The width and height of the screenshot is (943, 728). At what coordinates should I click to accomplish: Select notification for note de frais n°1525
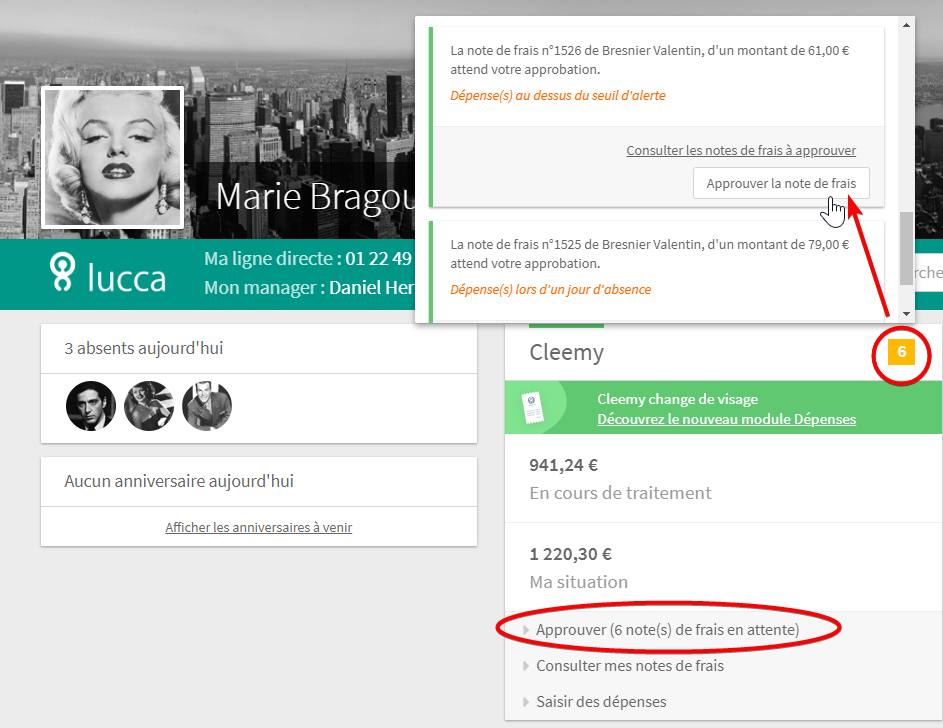pyautogui.click(x=657, y=272)
